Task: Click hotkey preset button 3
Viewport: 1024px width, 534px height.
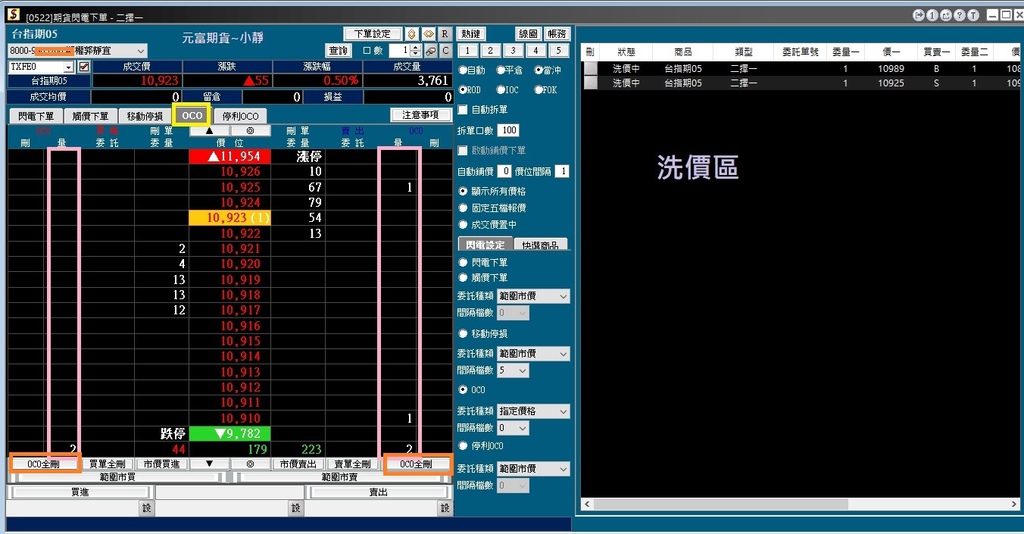Action: click(x=513, y=51)
